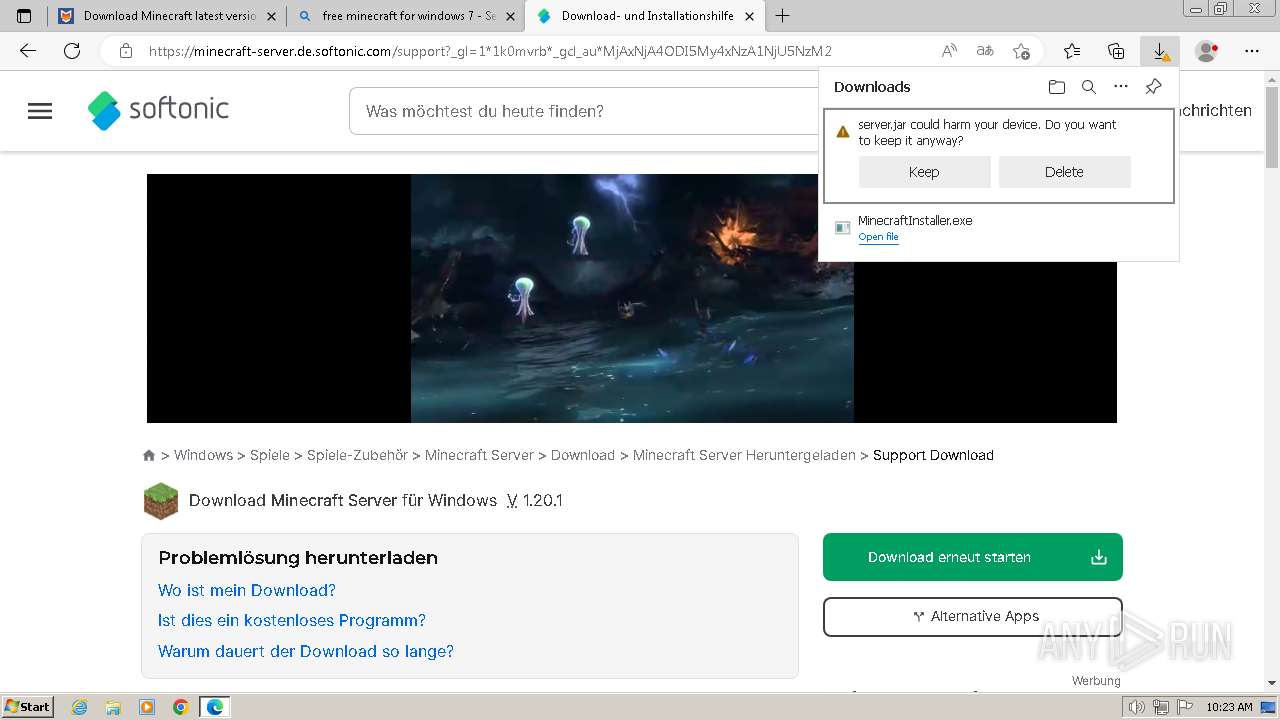Go to Spiele-Zubehör breadcrumb link
The width and height of the screenshot is (1280, 720).
pos(357,455)
